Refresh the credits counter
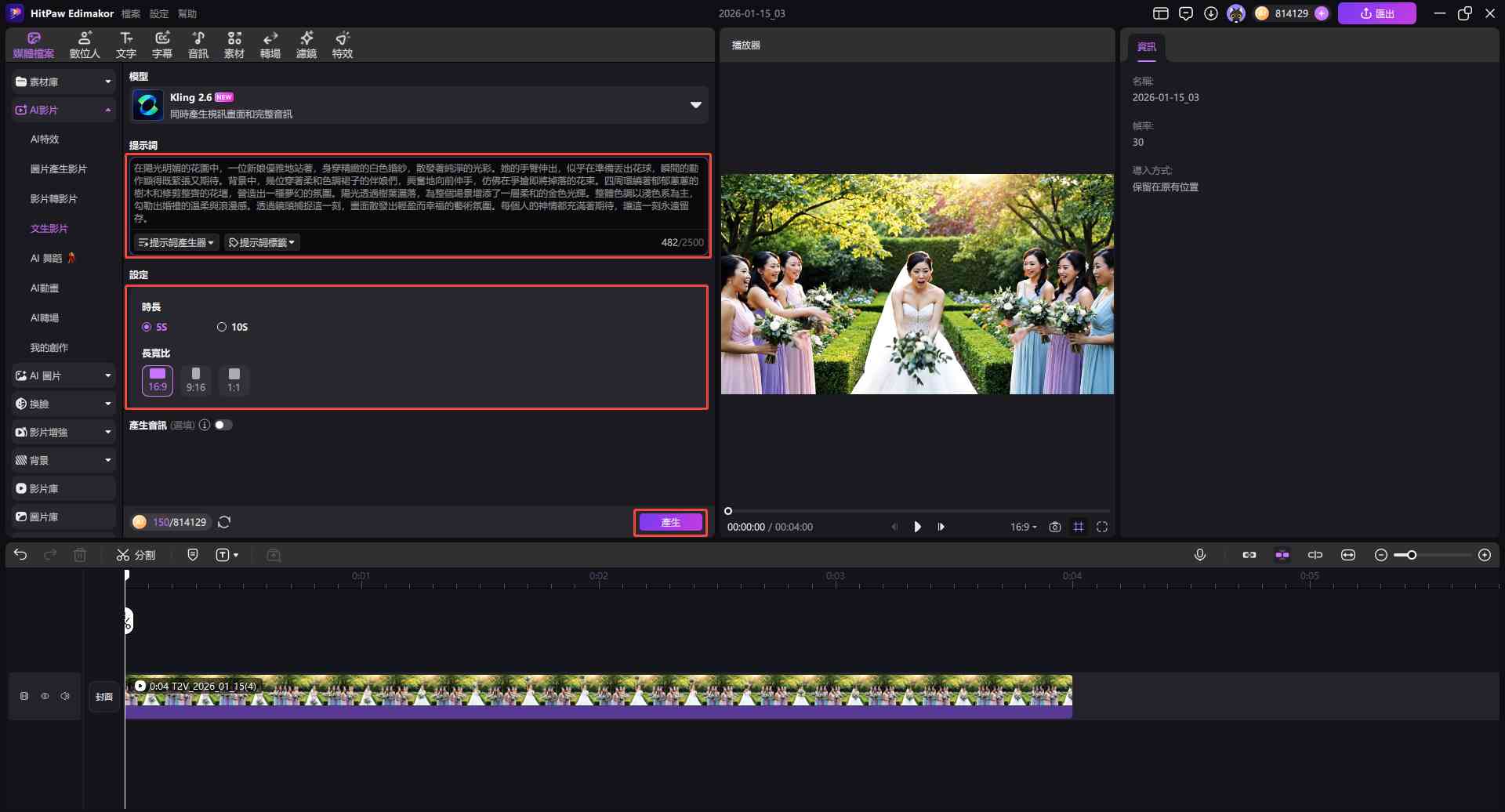Screen dimensions: 1505x812 [224, 522]
